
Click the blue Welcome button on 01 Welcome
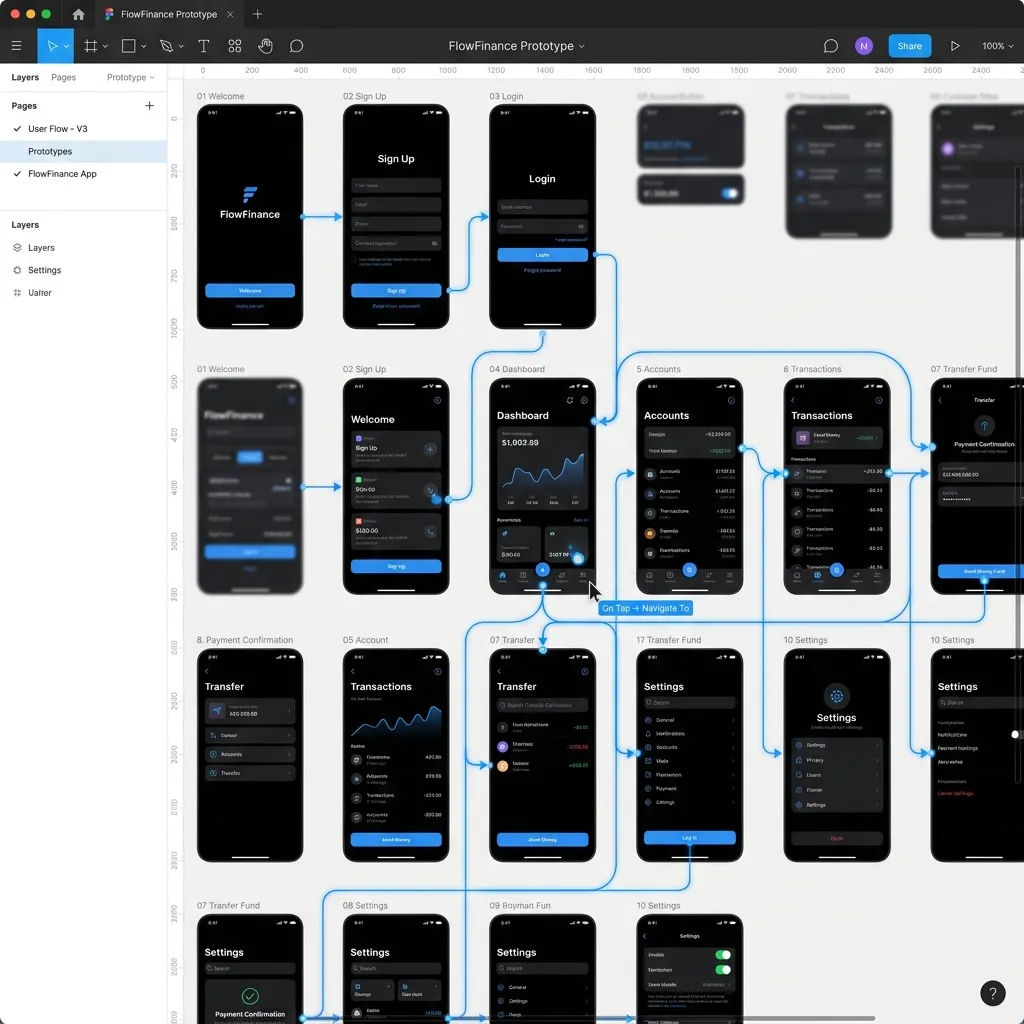pos(249,290)
